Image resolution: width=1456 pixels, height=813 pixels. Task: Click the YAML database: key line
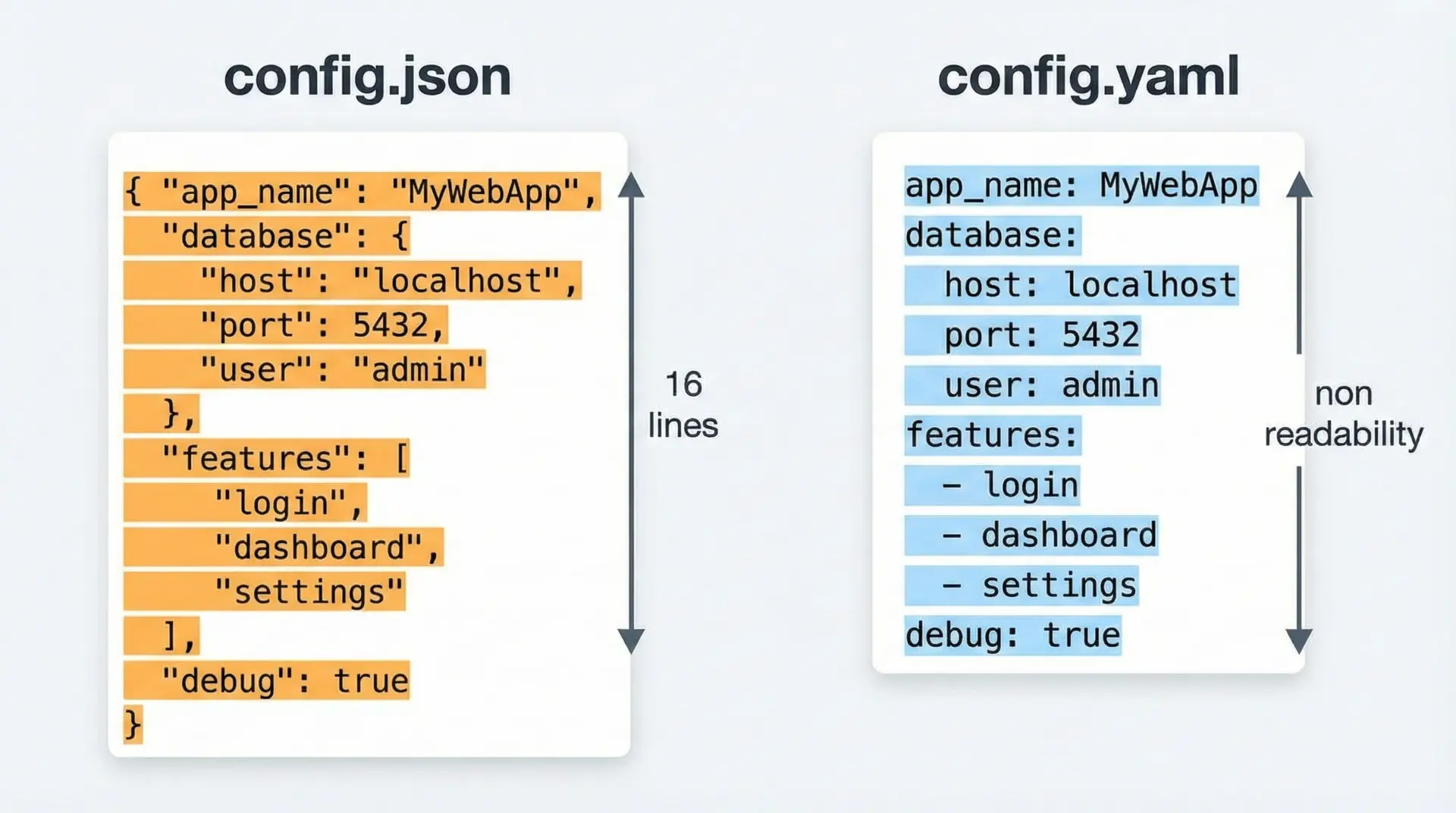click(x=992, y=235)
